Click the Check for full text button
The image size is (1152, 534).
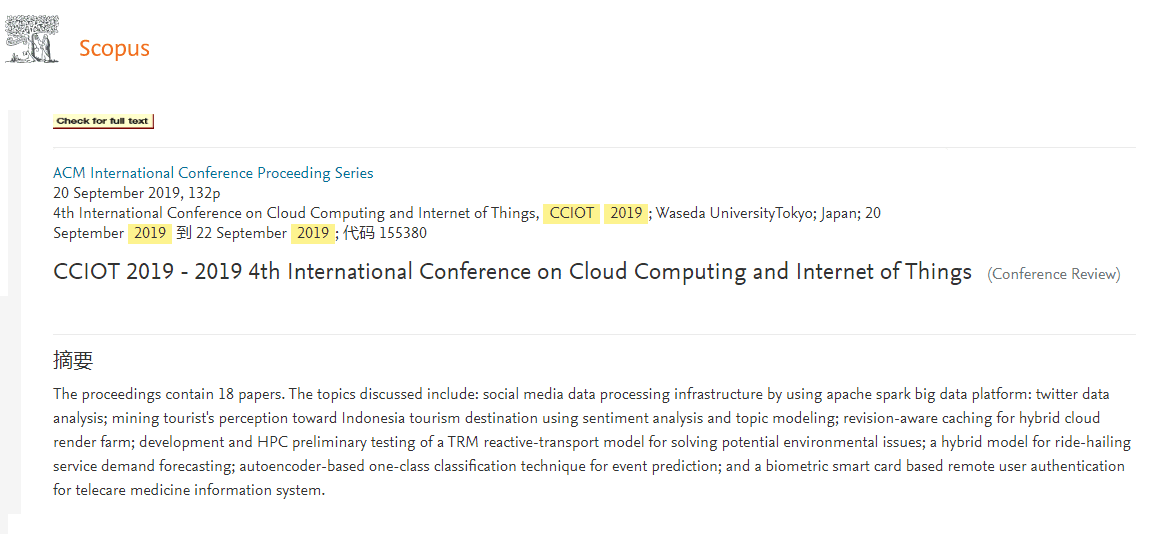[103, 121]
